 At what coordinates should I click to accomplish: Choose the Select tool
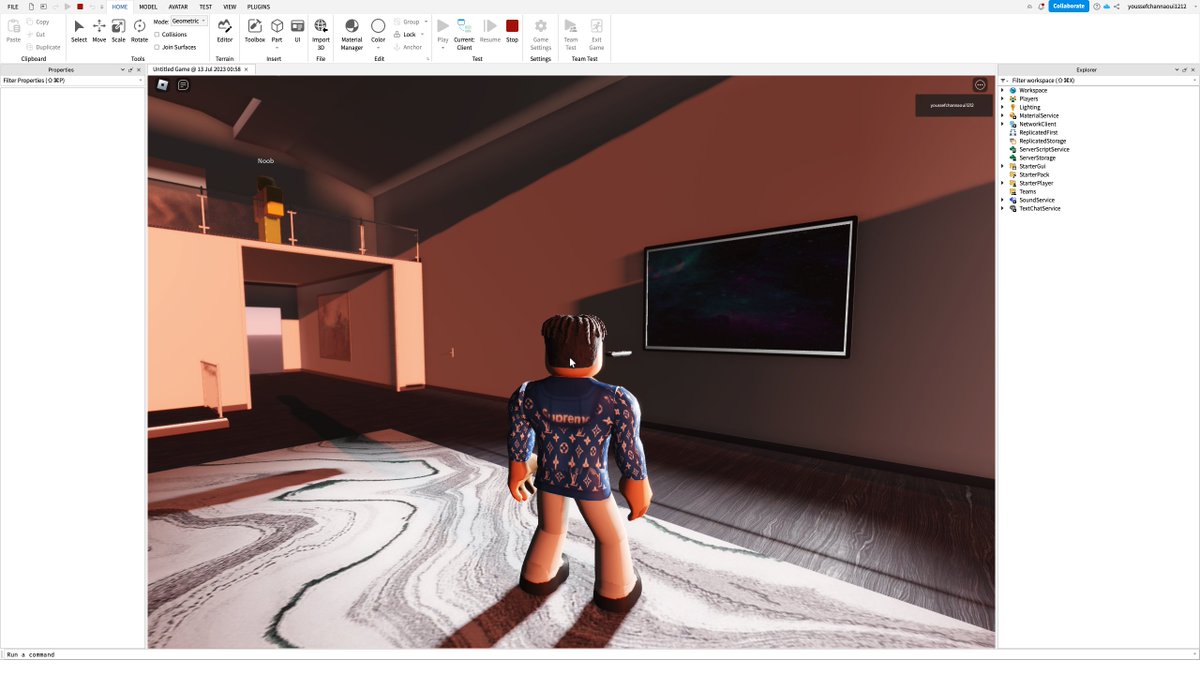[x=79, y=30]
